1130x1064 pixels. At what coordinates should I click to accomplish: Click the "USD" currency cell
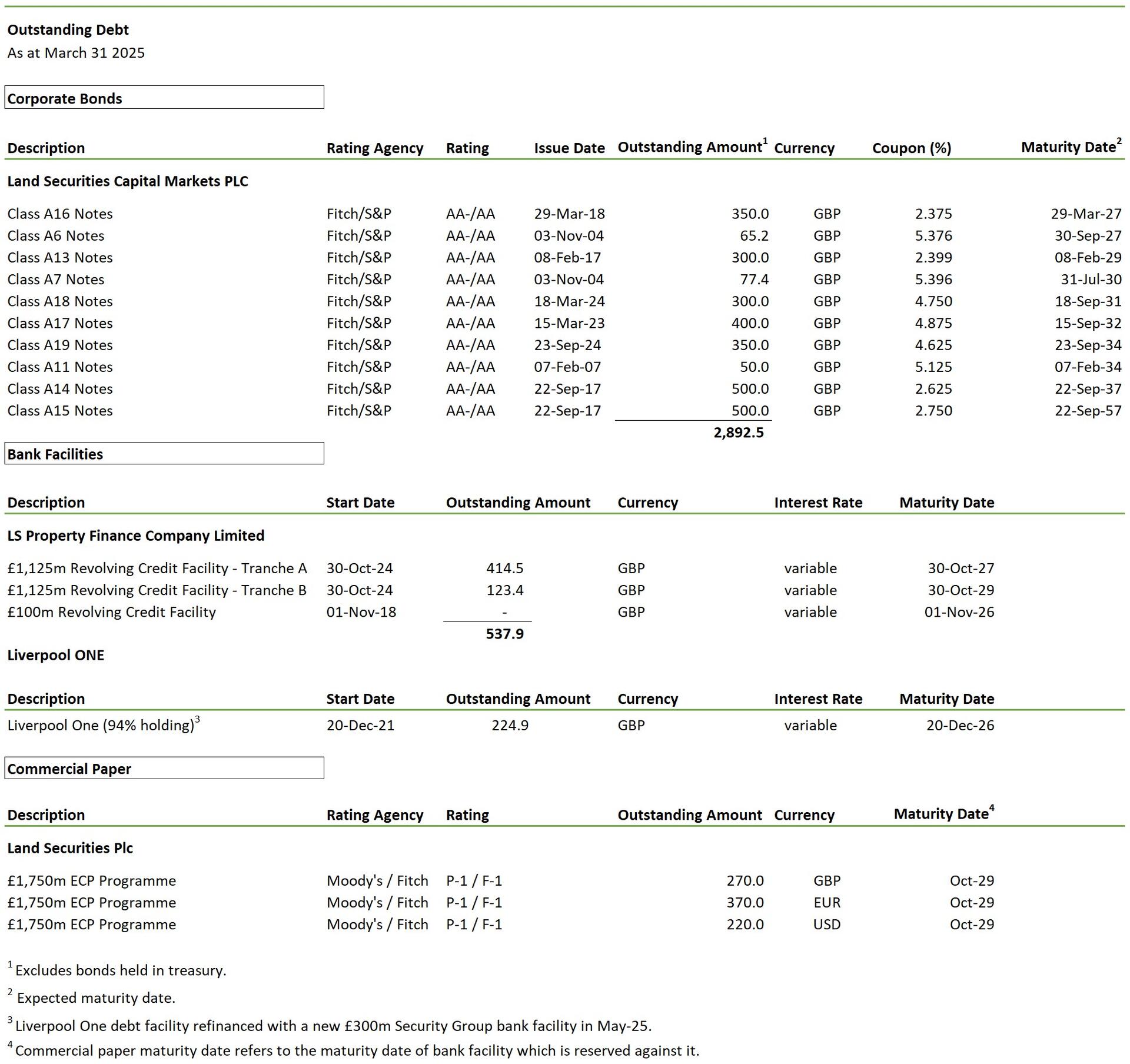pyautogui.click(x=827, y=925)
